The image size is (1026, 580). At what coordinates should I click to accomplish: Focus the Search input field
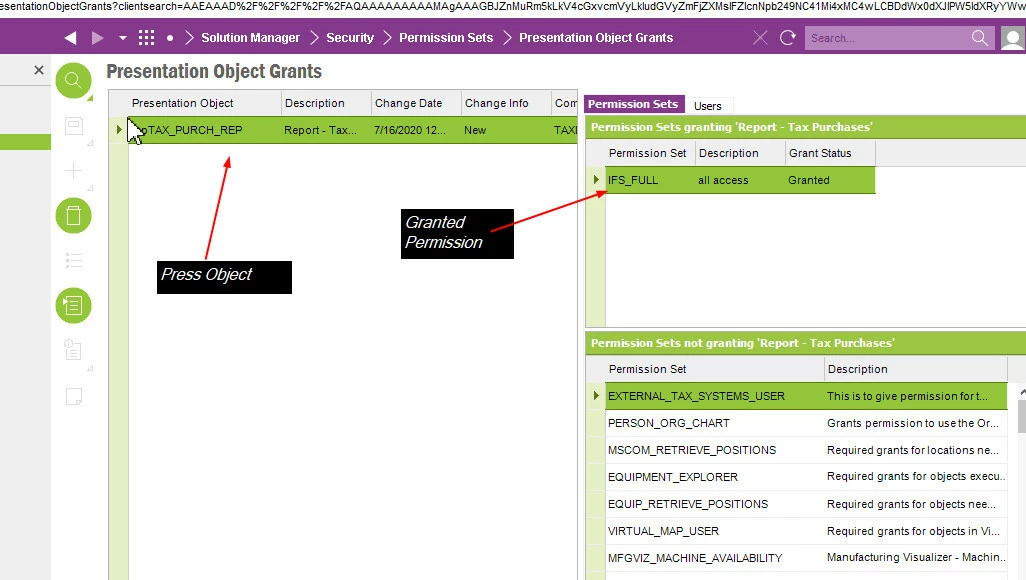pyautogui.click(x=889, y=38)
